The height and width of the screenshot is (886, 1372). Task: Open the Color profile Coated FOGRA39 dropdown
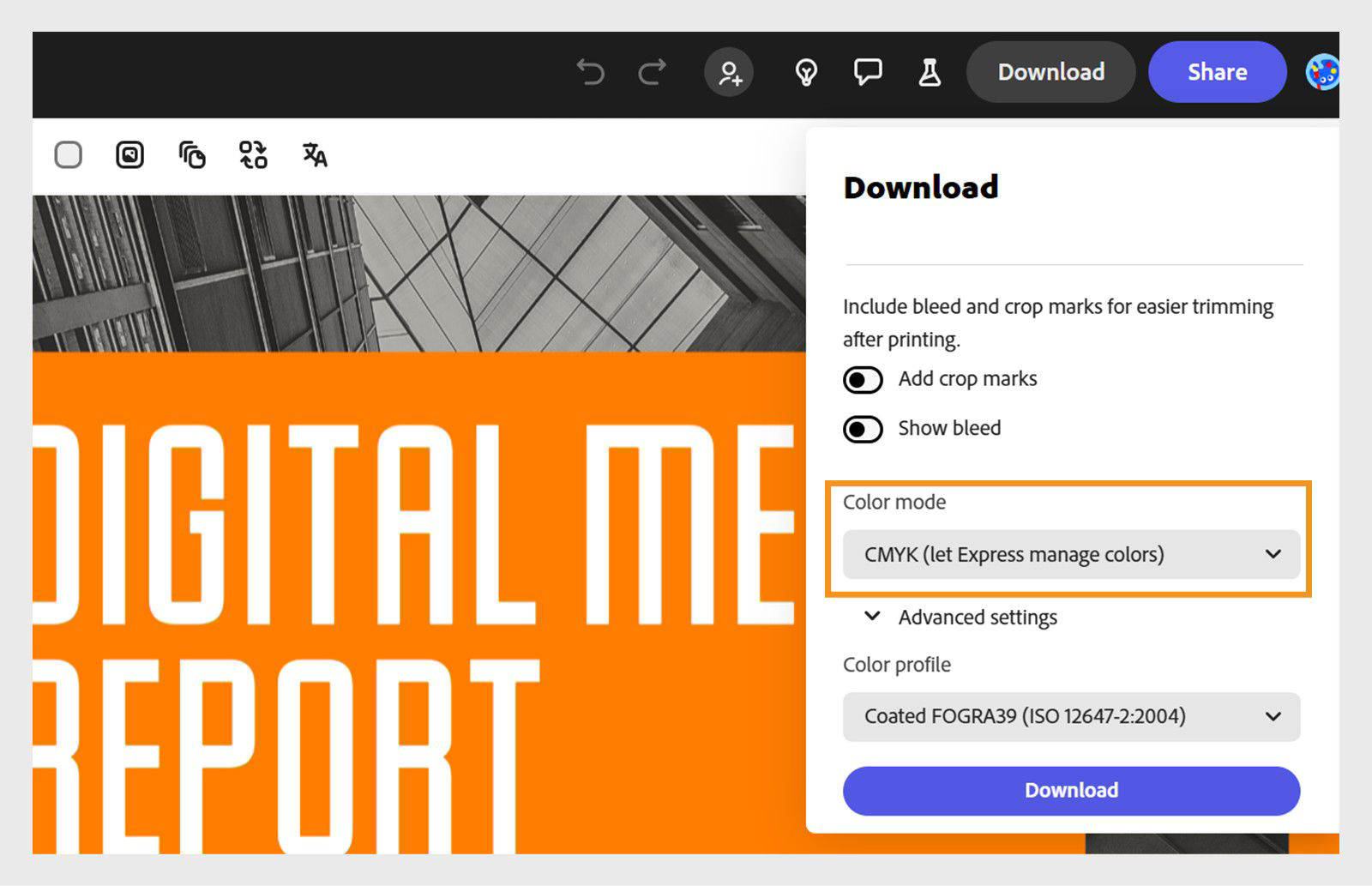coord(1071,716)
